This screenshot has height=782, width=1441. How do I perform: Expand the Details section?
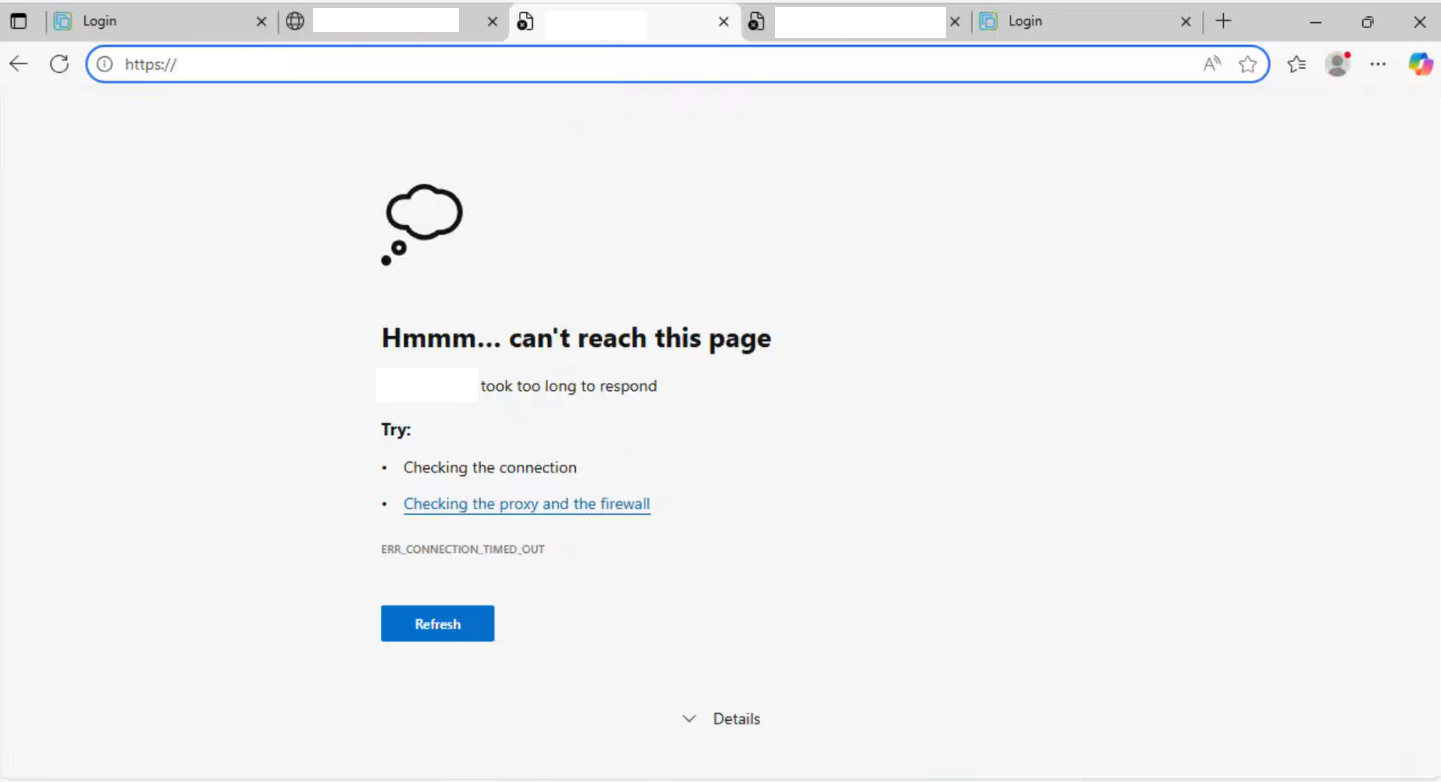pyautogui.click(x=721, y=719)
